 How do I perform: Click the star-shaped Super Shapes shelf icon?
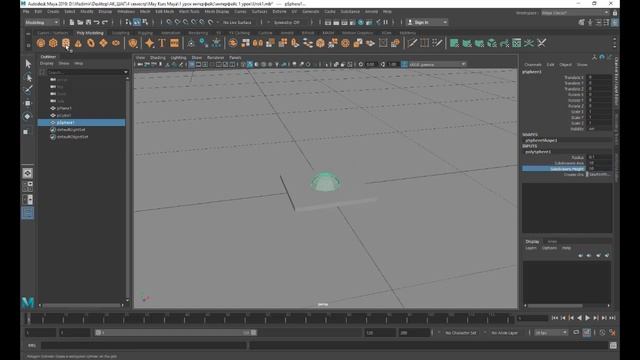tap(149, 43)
